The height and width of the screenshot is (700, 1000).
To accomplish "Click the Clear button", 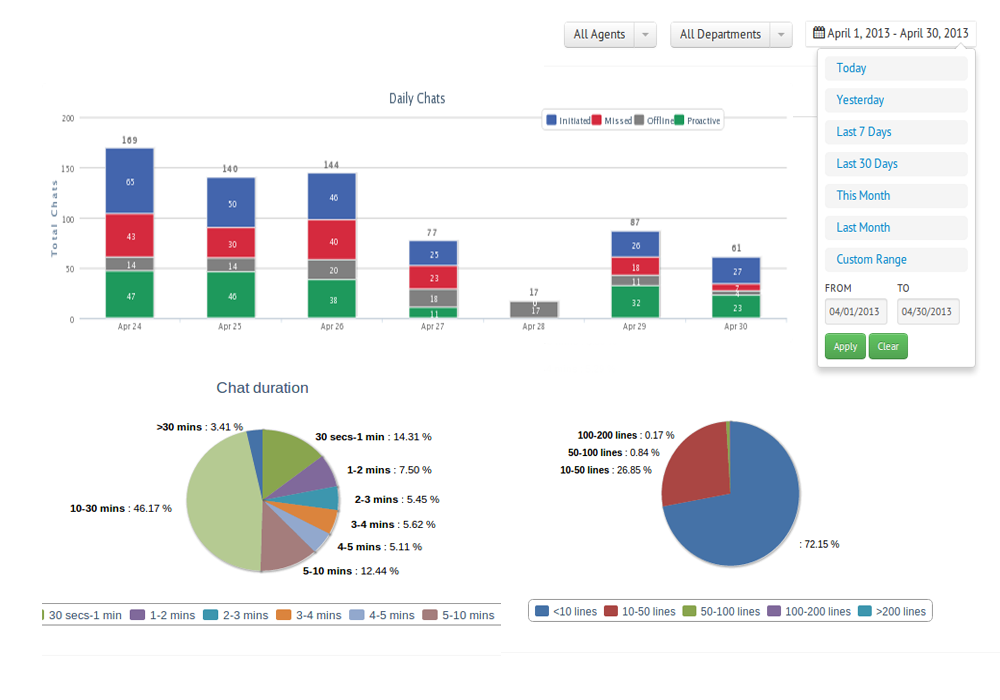I will (888, 346).
